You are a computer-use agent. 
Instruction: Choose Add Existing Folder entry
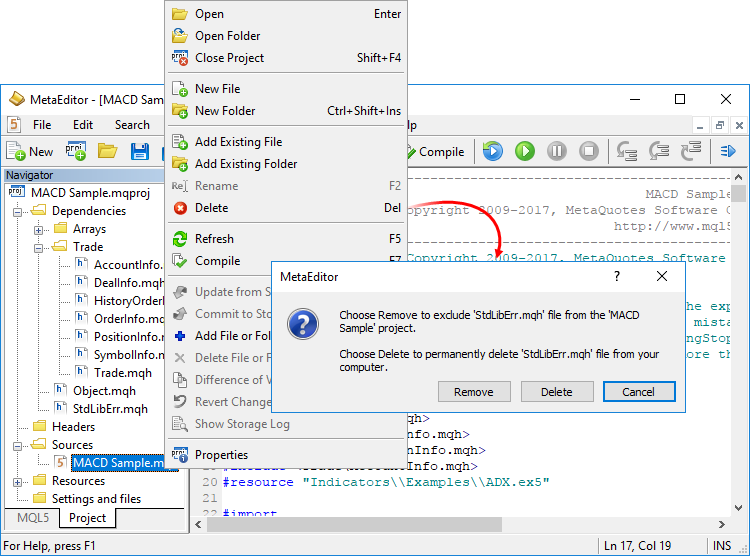[x=286, y=164]
